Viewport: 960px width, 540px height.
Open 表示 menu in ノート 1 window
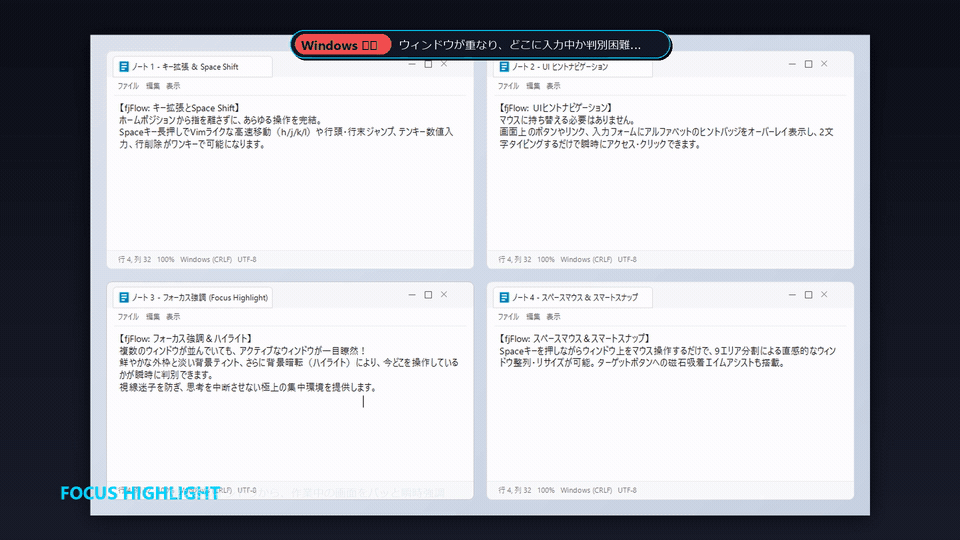[173, 86]
